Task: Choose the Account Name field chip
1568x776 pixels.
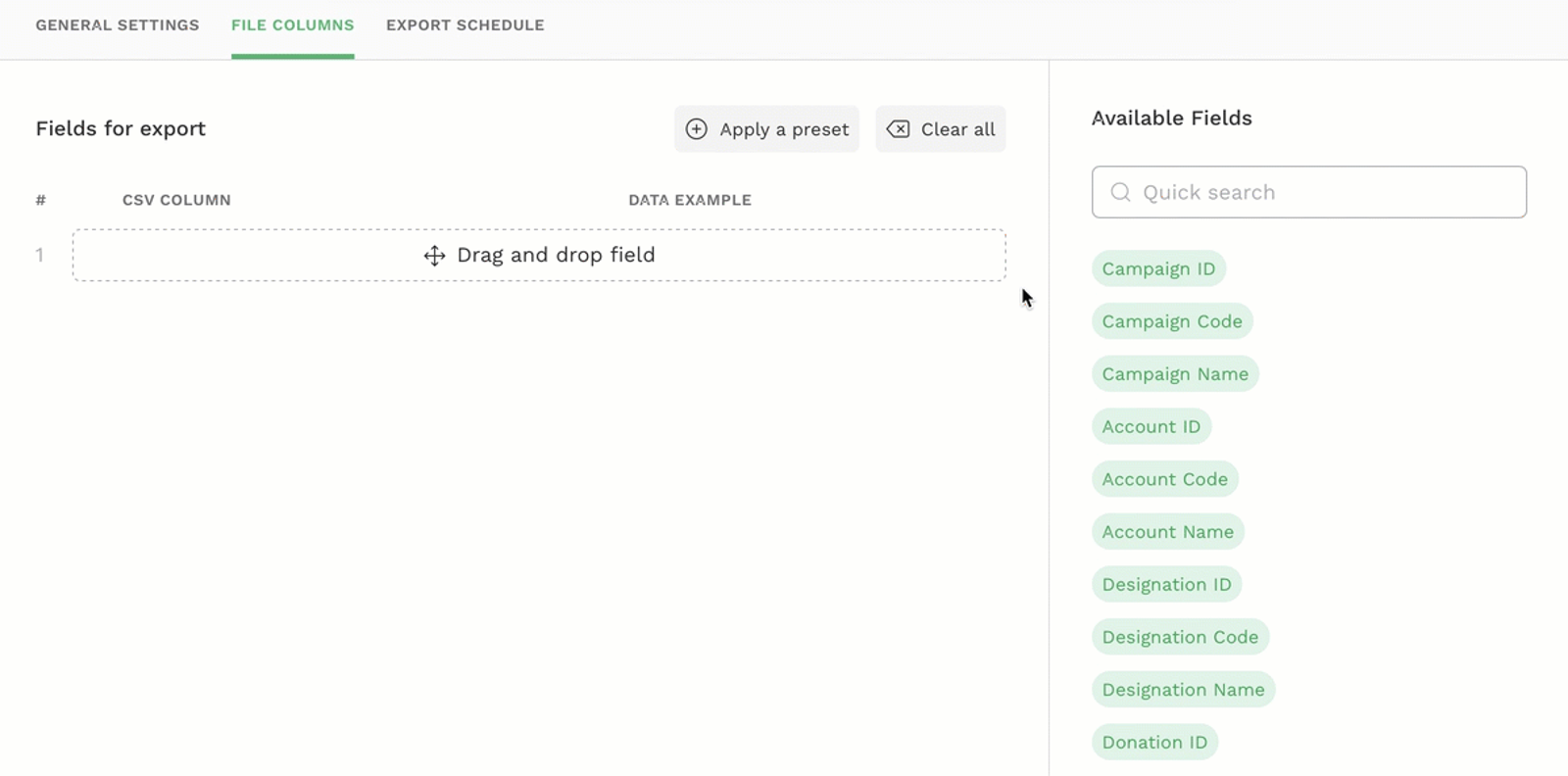Action: coord(1167,532)
